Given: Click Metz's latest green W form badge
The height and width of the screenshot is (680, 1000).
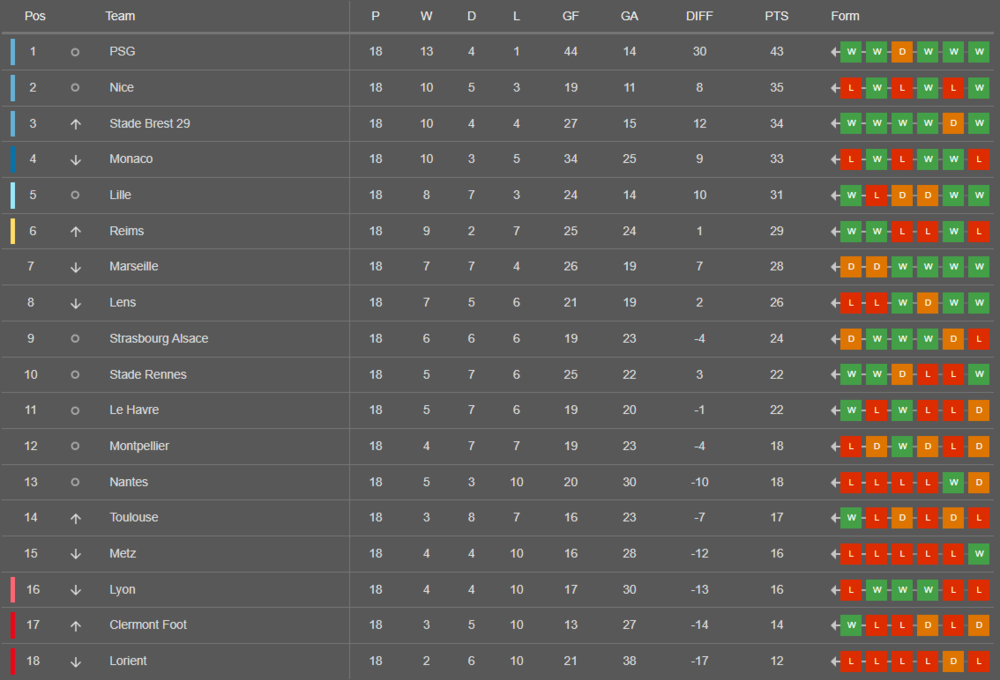Looking at the screenshot, I should [x=979, y=554].
